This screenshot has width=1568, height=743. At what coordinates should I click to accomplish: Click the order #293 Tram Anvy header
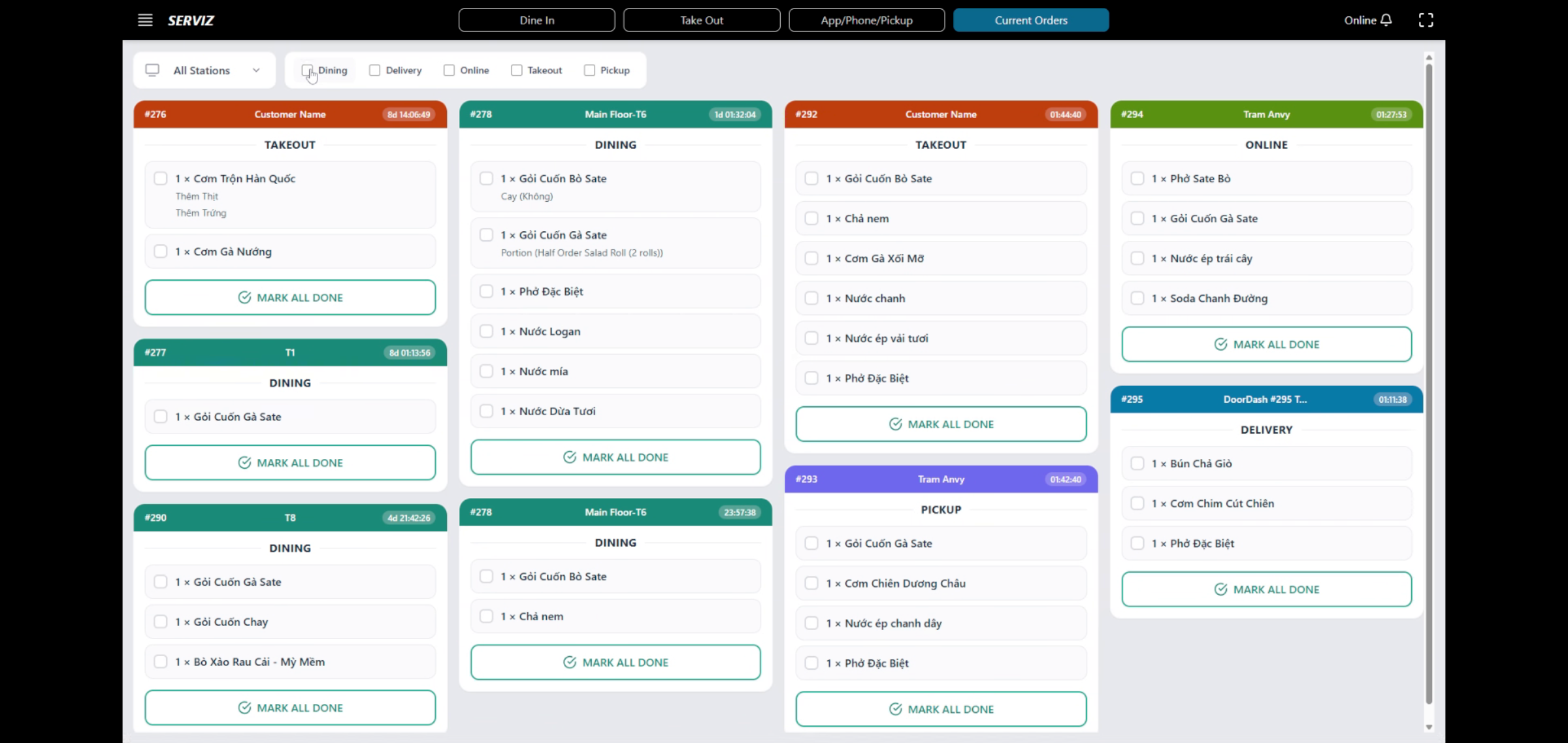coord(941,479)
